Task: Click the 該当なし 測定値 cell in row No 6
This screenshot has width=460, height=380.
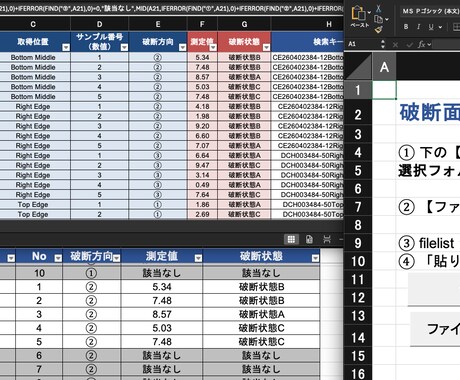Action: point(162,355)
